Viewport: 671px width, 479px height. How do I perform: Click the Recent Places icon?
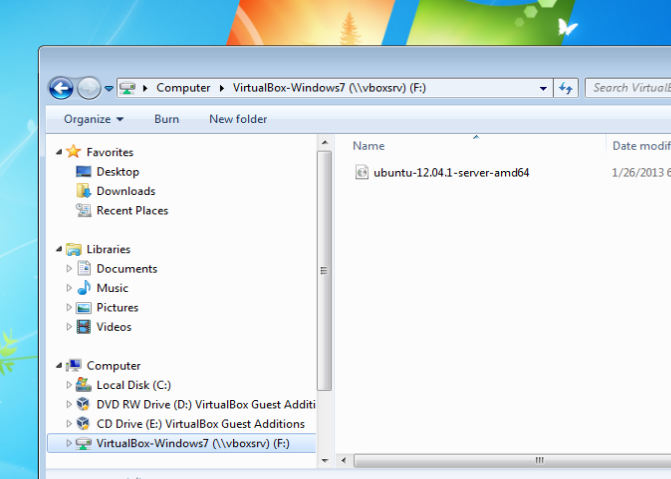(x=83, y=210)
